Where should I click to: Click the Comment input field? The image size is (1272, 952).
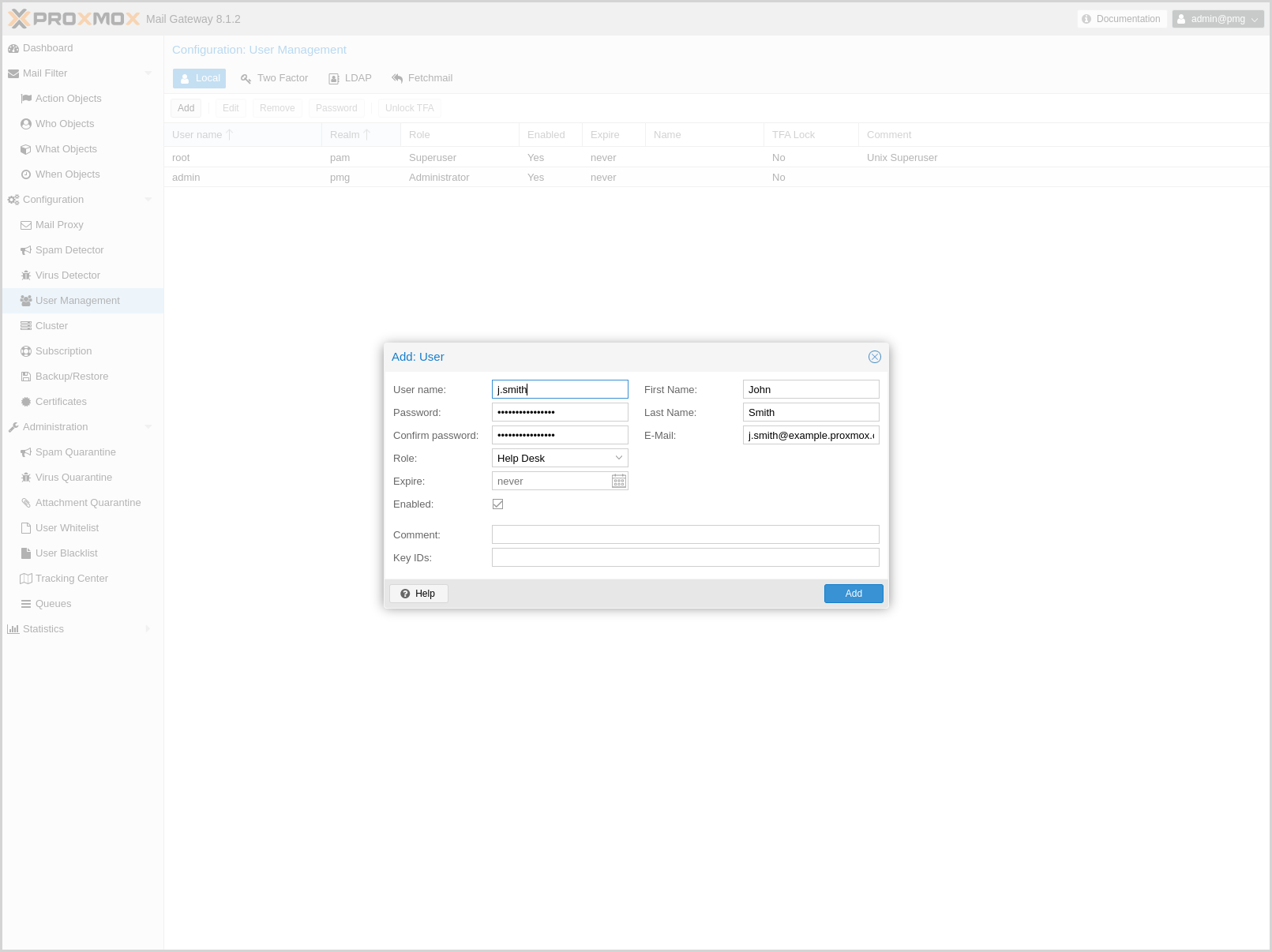click(x=685, y=534)
